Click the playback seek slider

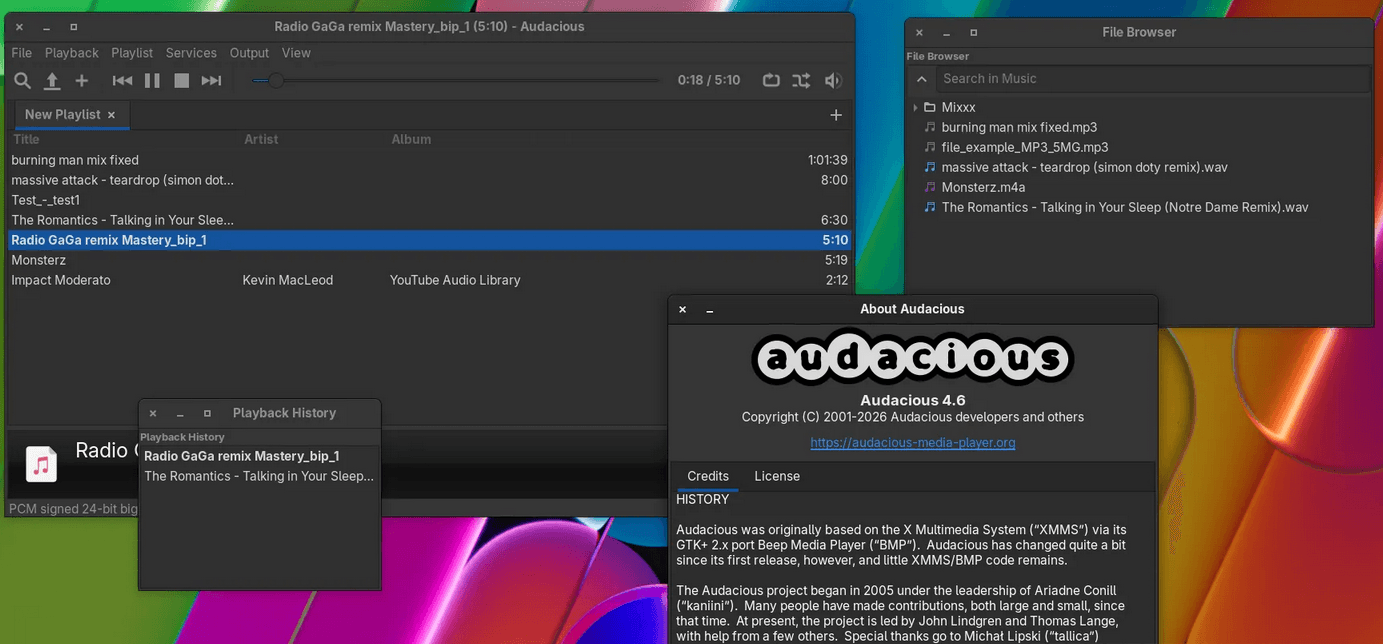[x=456, y=81]
